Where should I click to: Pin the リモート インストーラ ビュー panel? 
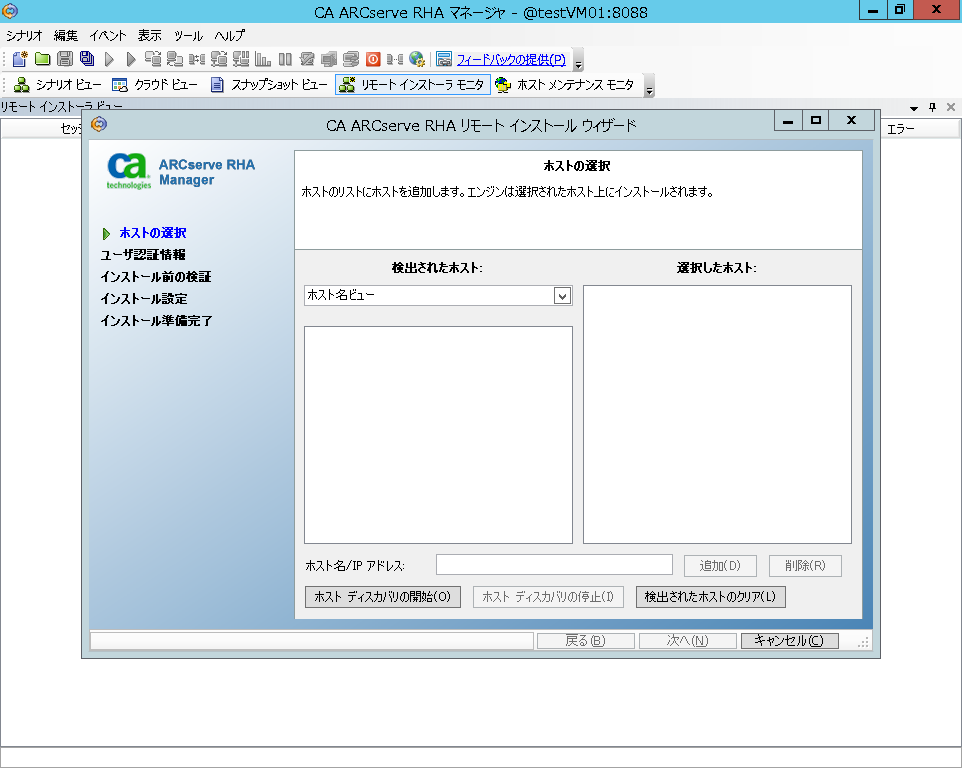[933, 107]
